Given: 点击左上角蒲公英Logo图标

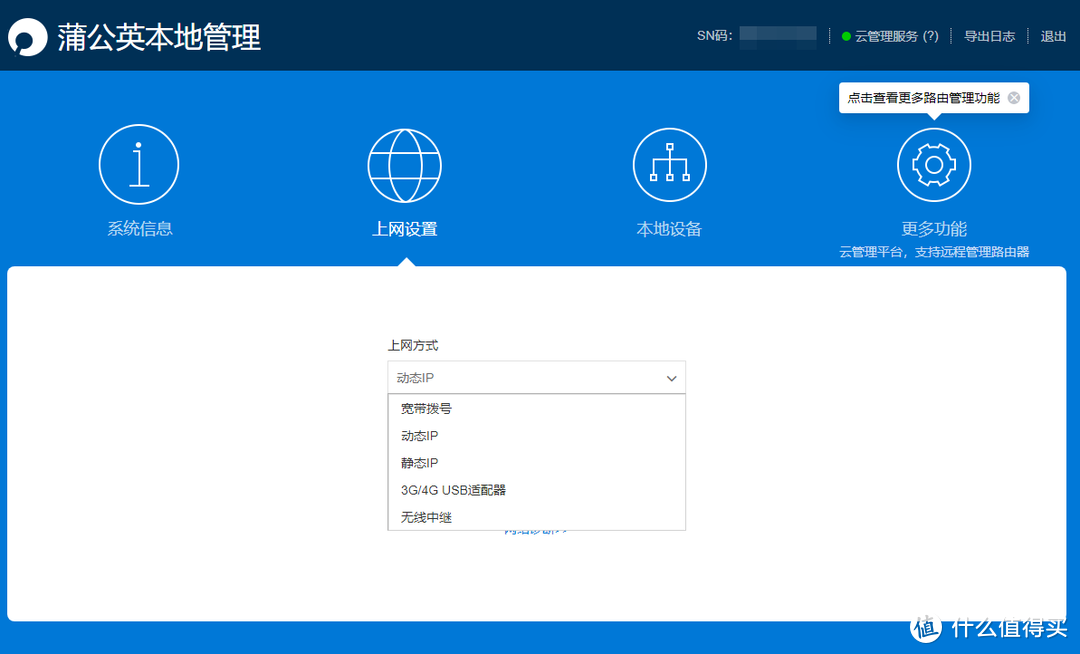Looking at the screenshot, I should (27, 37).
